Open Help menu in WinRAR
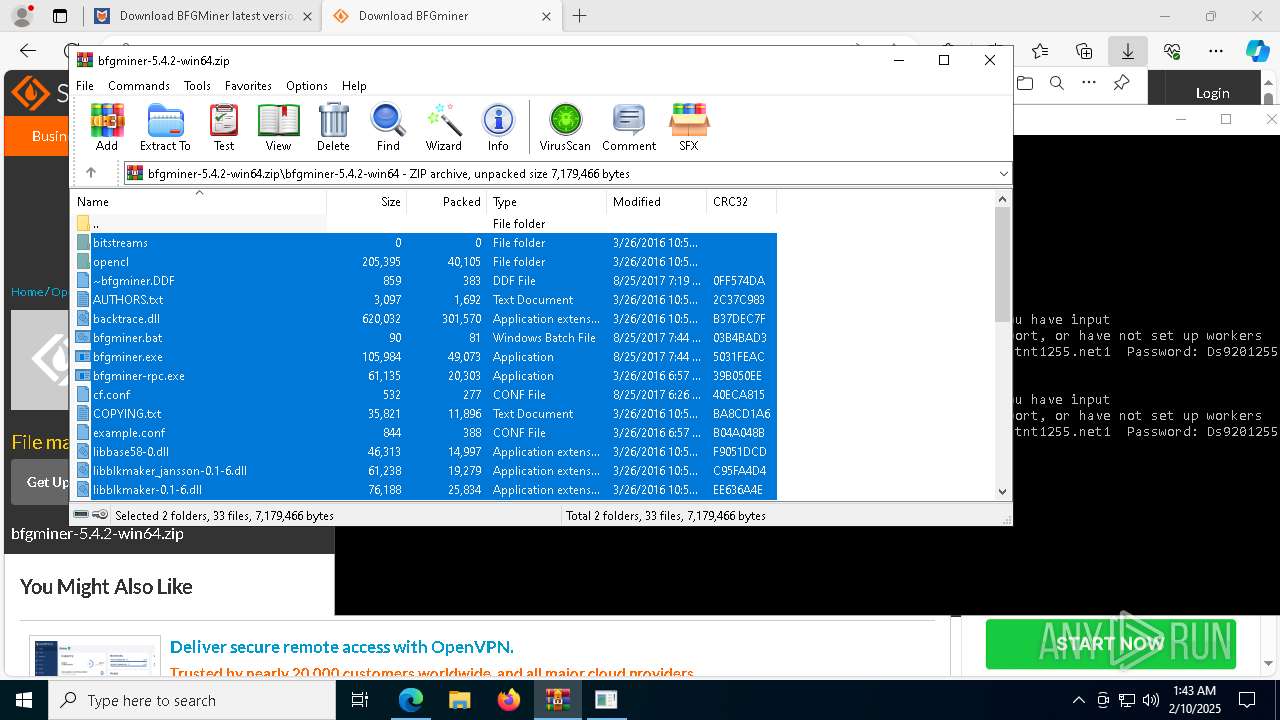1280x720 pixels. tap(354, 86)
